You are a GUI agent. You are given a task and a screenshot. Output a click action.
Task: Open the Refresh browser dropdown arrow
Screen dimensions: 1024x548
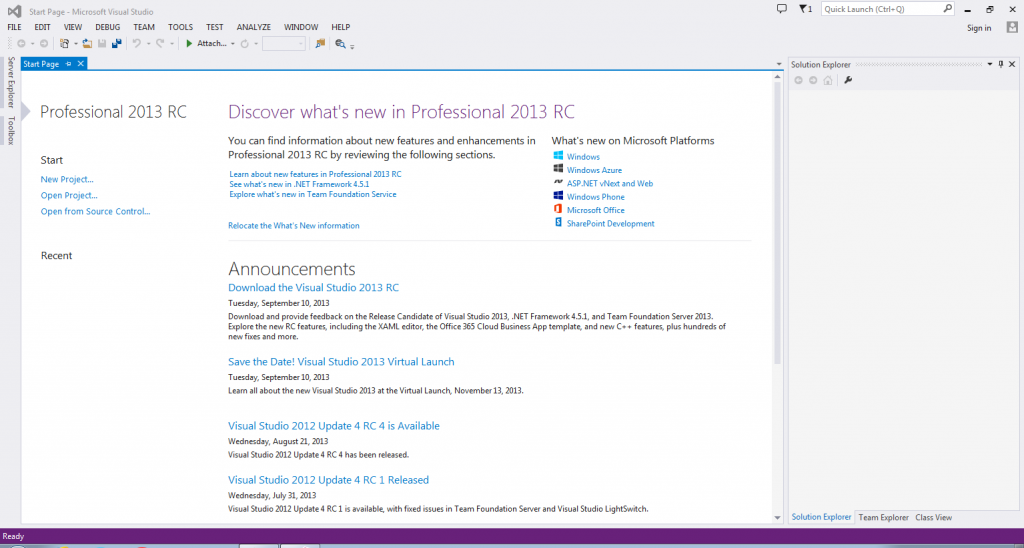pos(256,44)
